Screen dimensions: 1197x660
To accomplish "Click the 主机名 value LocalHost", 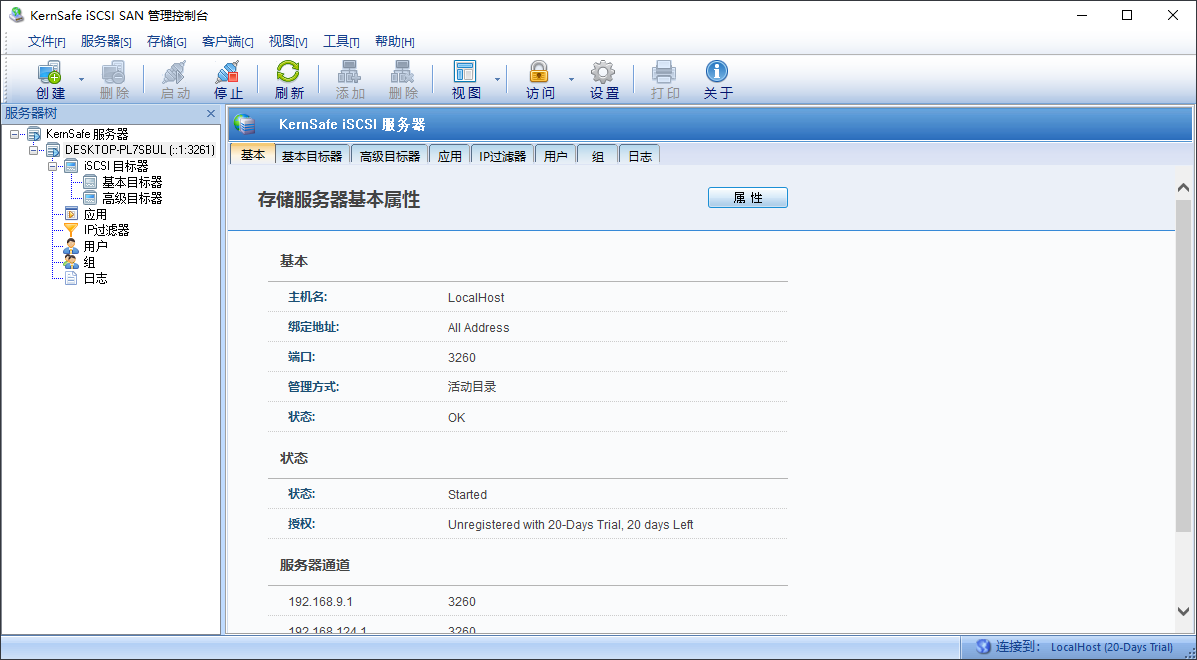I will point(476,298).
